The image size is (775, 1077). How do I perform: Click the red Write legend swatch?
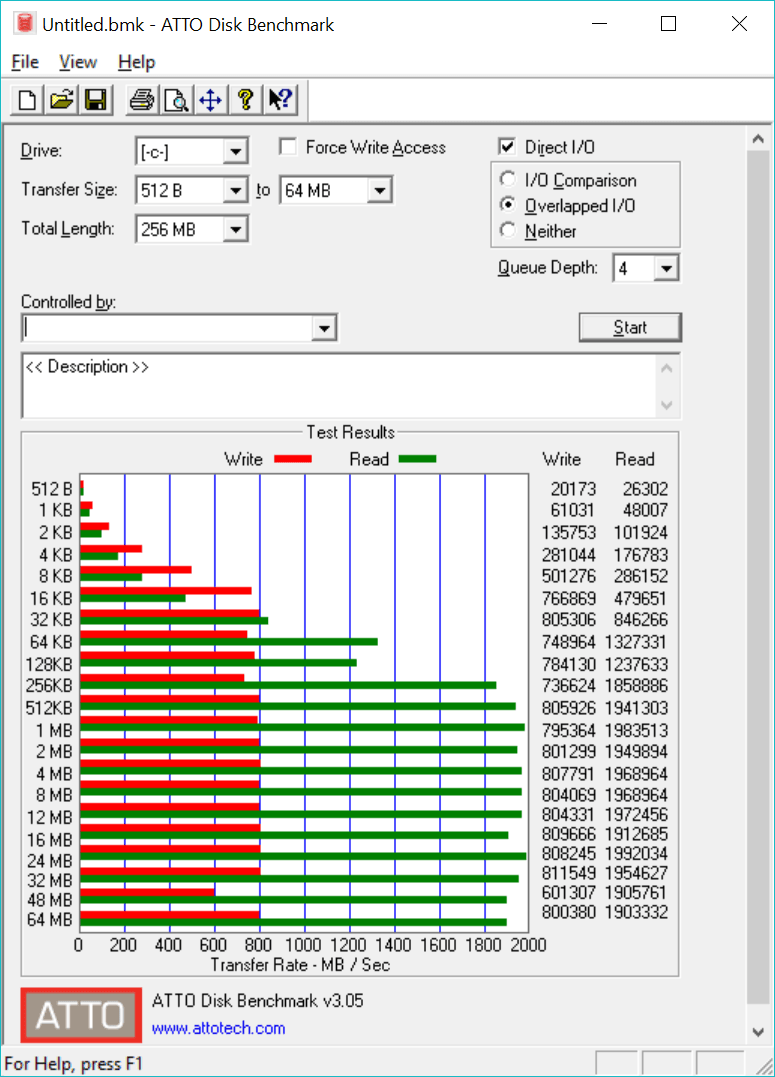tap(293, 459)
